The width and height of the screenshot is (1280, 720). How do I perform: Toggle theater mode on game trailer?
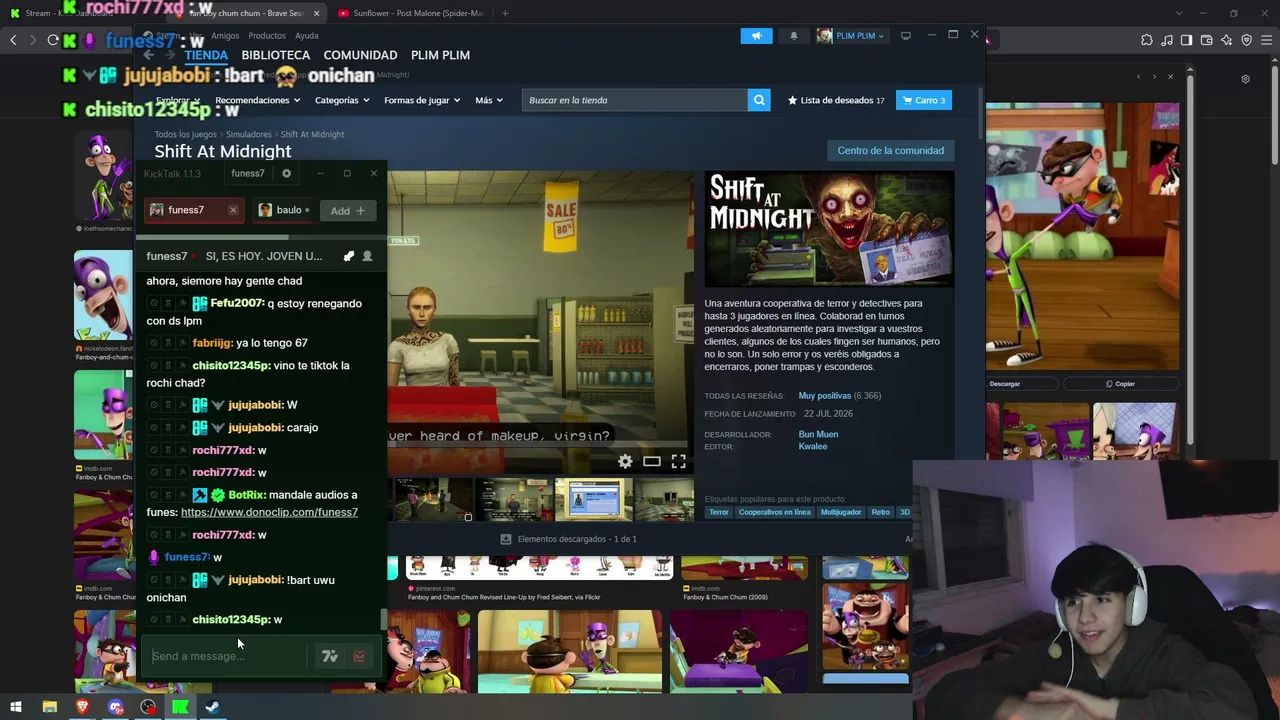tap(652, 461)
